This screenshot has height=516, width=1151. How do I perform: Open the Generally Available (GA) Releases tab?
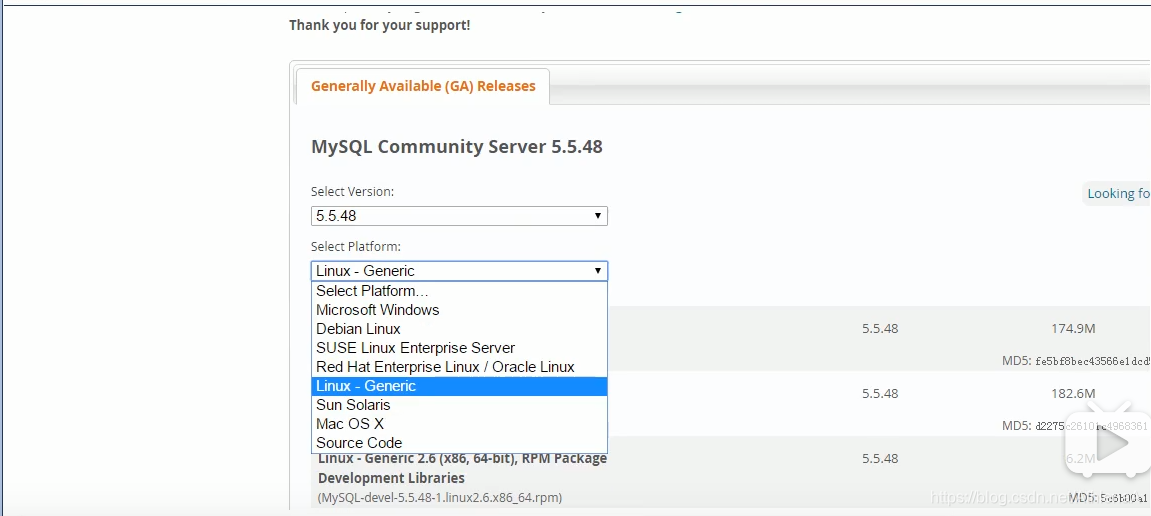pos(423,86)
